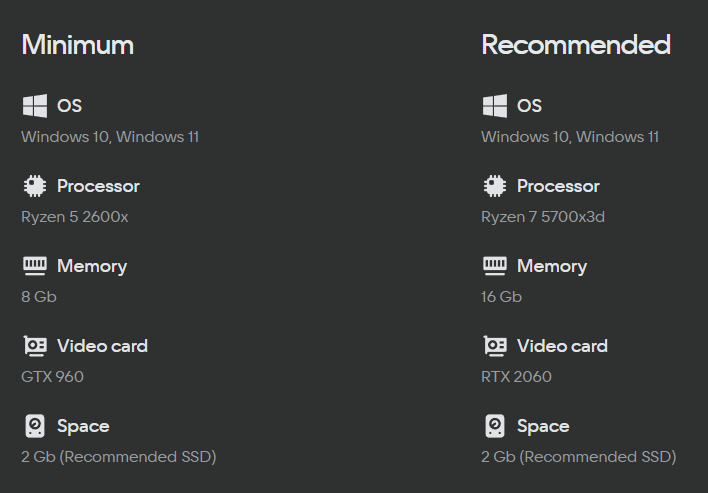
Task: Click the video card icon under Minimum
Action: [35, 346]
